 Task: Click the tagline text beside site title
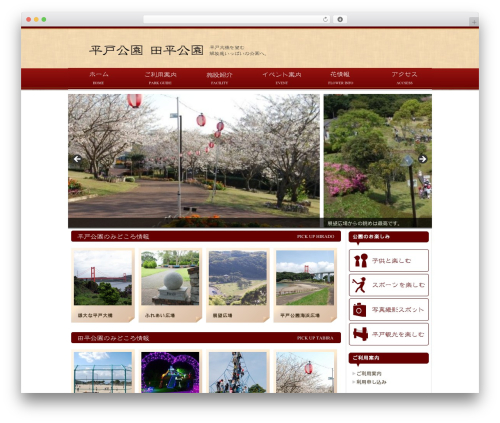pyautogui.click(x=238, y=51)
